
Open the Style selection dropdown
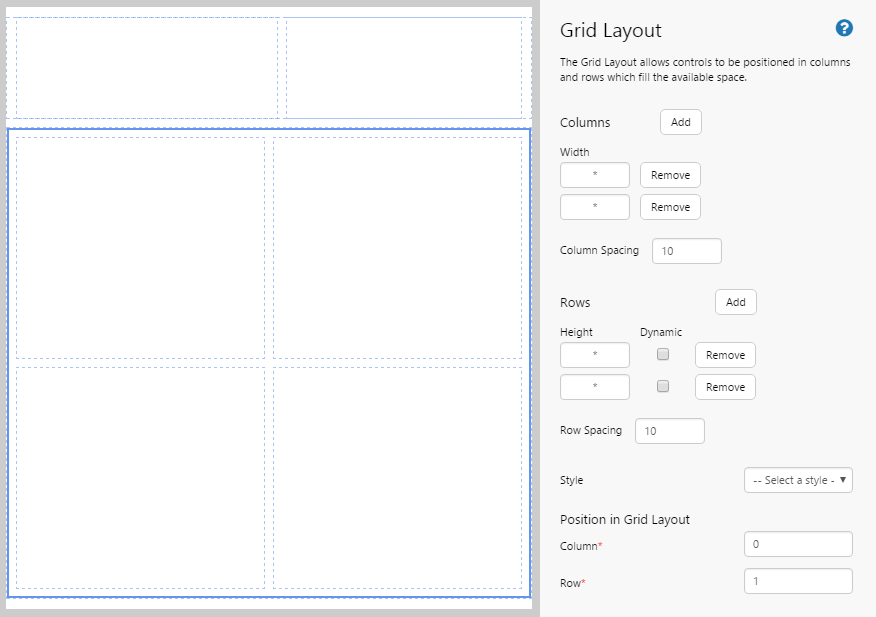(798, 480)
